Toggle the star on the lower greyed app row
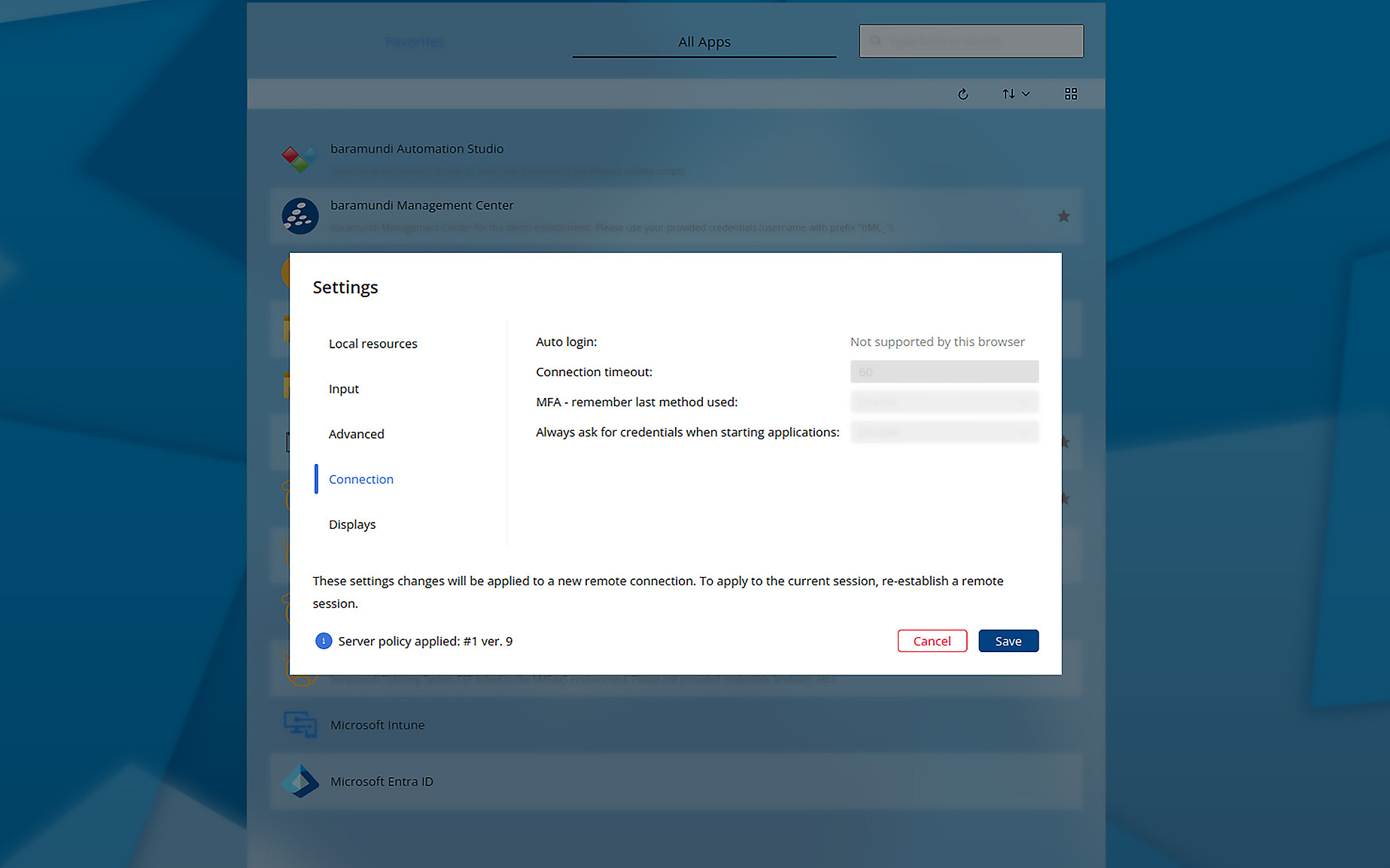 (x=1063, y=499)
